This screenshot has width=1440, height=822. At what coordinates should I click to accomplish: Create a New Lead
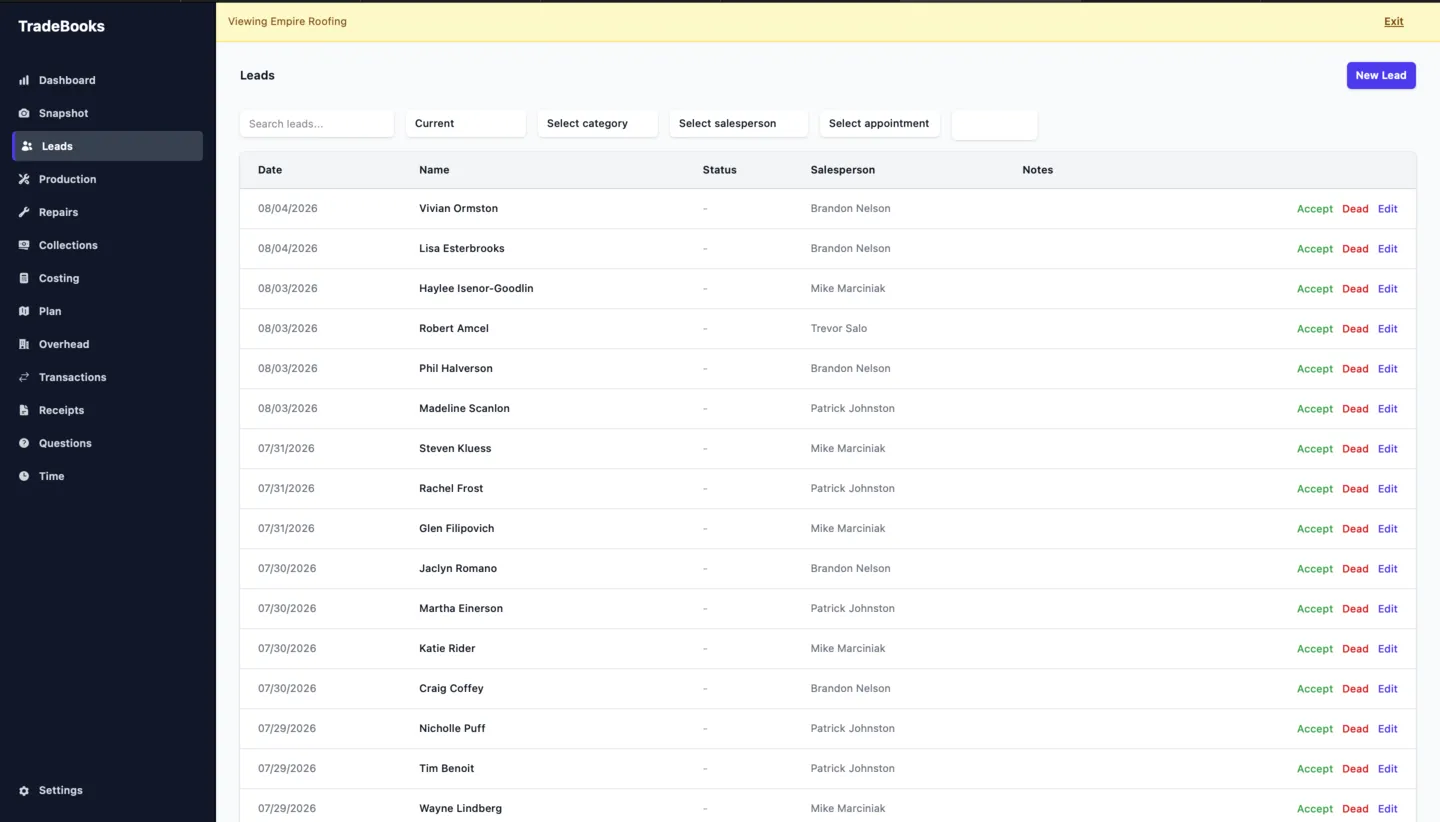1381,75
